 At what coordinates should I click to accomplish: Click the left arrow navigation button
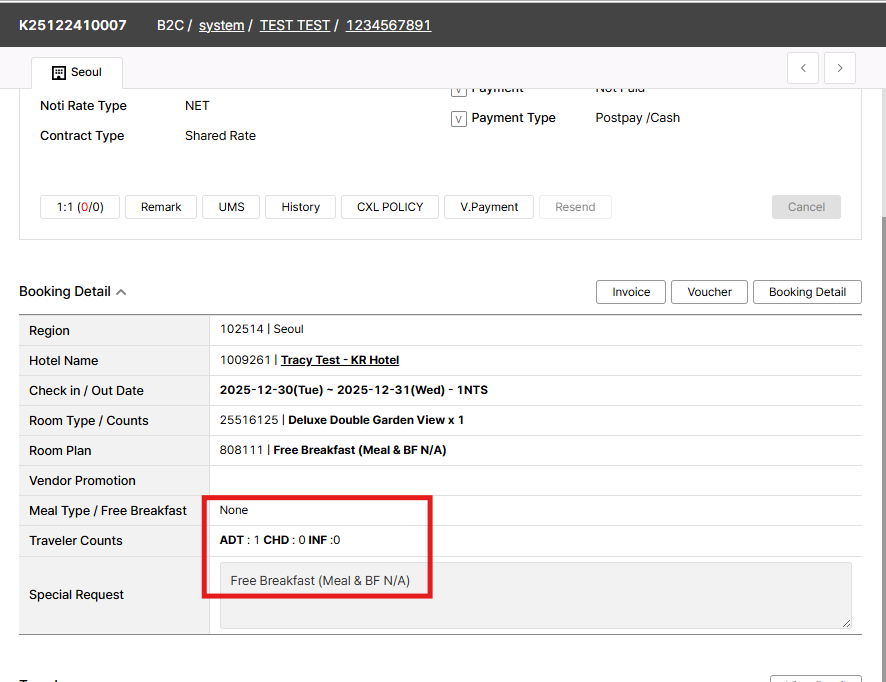click(x=803, y=68)
